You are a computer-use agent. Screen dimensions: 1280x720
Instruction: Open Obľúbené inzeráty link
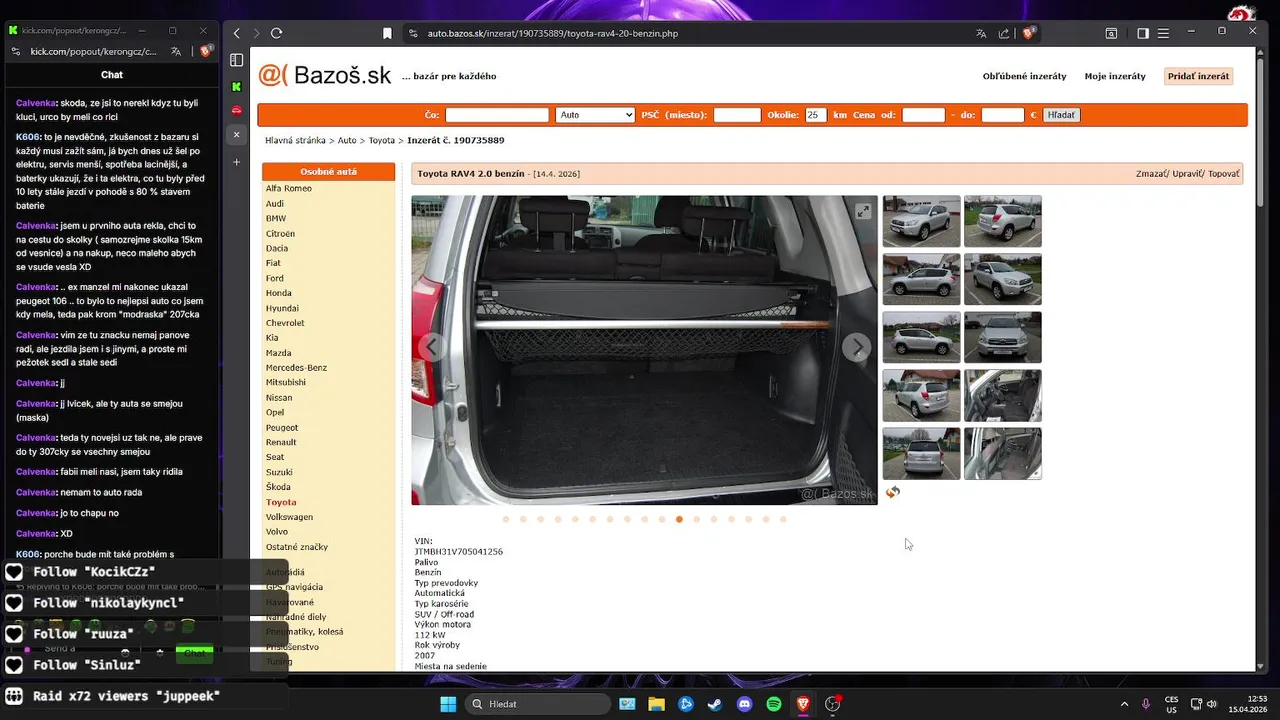tap(1024, 76)
